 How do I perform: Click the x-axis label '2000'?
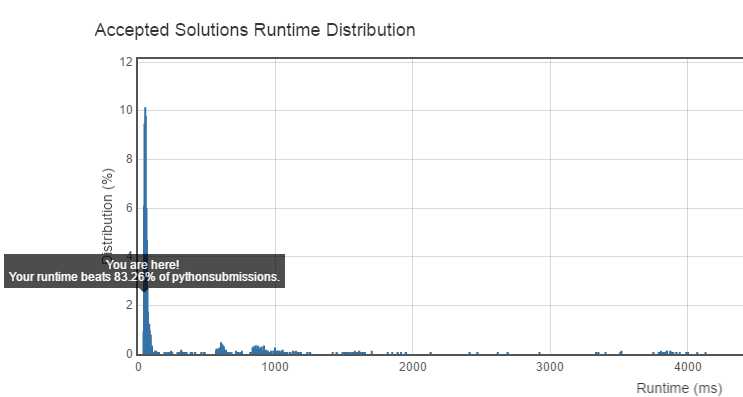(x=412, y=367)
